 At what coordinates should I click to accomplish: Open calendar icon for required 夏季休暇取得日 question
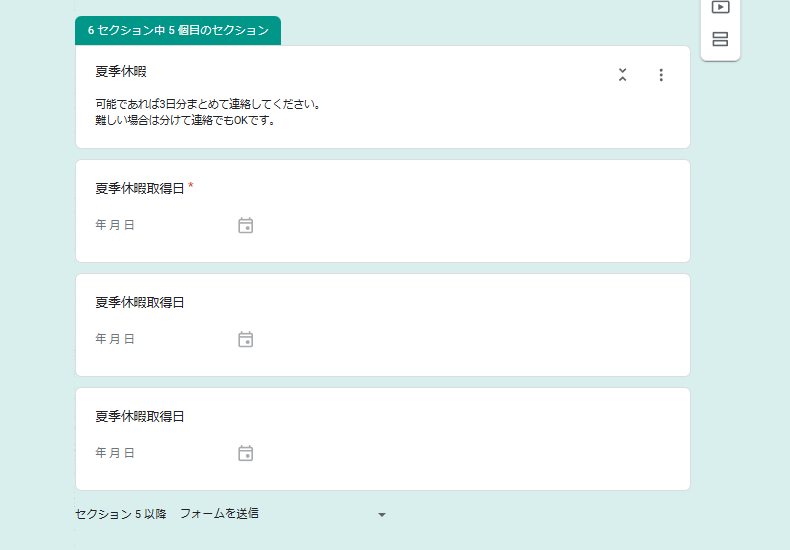245,225
